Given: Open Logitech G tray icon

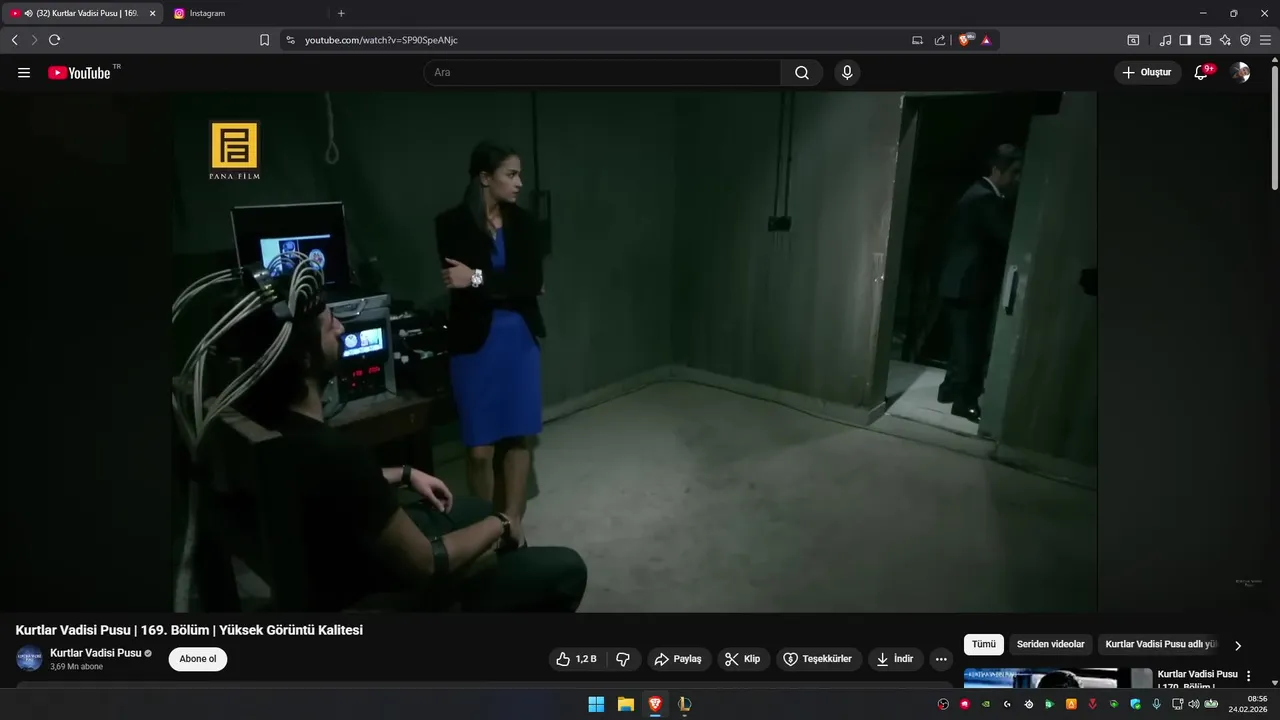Looking at the screenshot, I should point(1007,704).
